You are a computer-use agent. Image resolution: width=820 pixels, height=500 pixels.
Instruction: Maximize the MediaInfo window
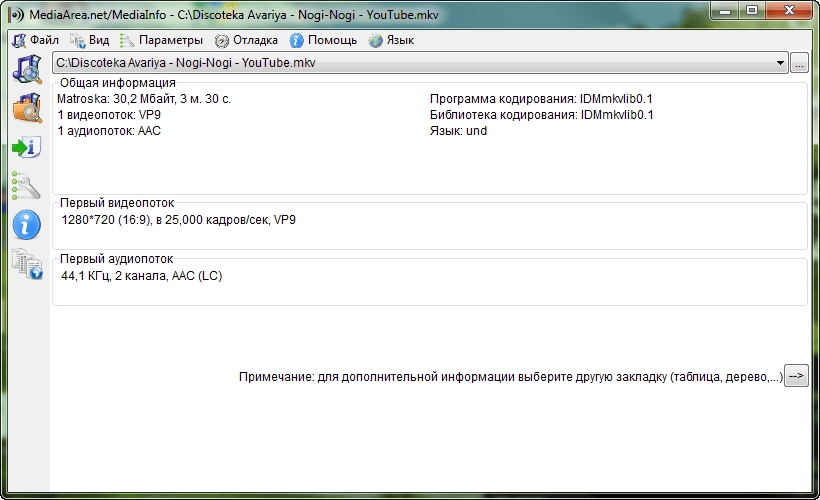752,10
